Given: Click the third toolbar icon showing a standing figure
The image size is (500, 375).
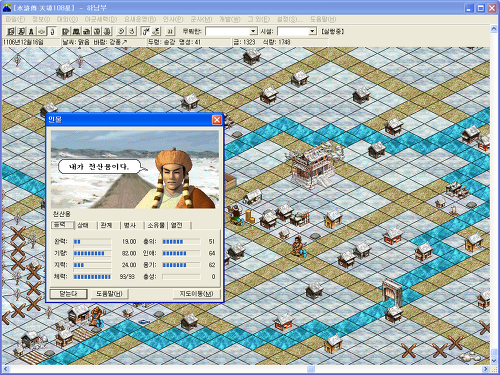Looking at the screenshot, I should 31,31.
